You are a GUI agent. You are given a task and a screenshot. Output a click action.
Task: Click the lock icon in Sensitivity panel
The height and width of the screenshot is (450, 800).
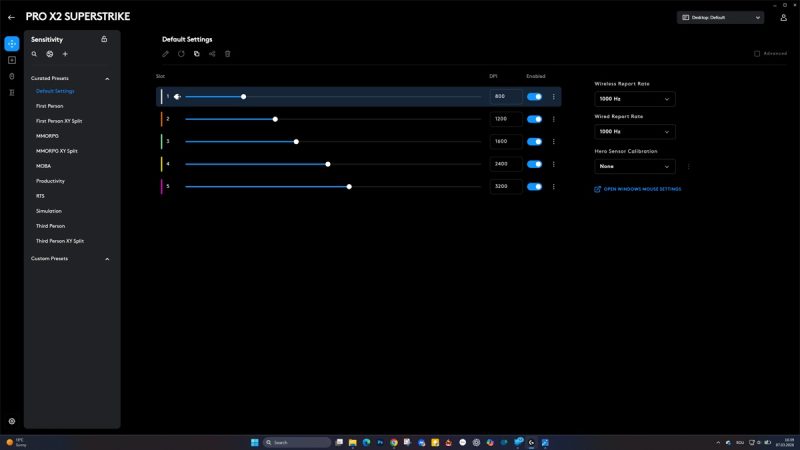click(104, 39)
